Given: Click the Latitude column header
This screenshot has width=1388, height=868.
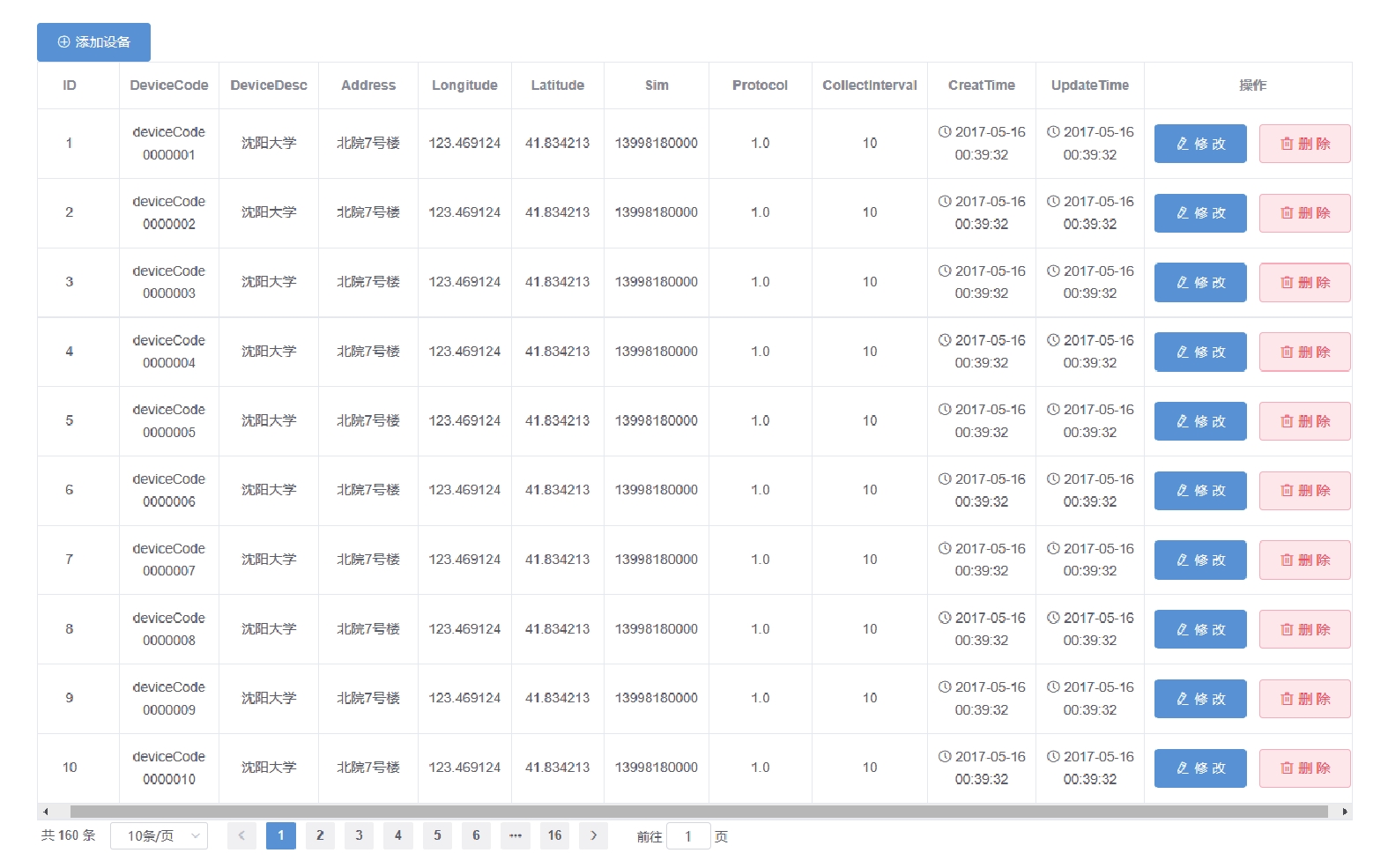Looking at the screenshot, I should pyautogui.click(x=558, y=85).
